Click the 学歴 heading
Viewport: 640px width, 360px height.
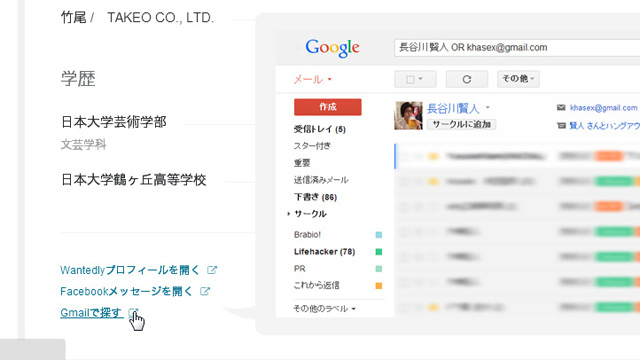click(x=78, y=78)
